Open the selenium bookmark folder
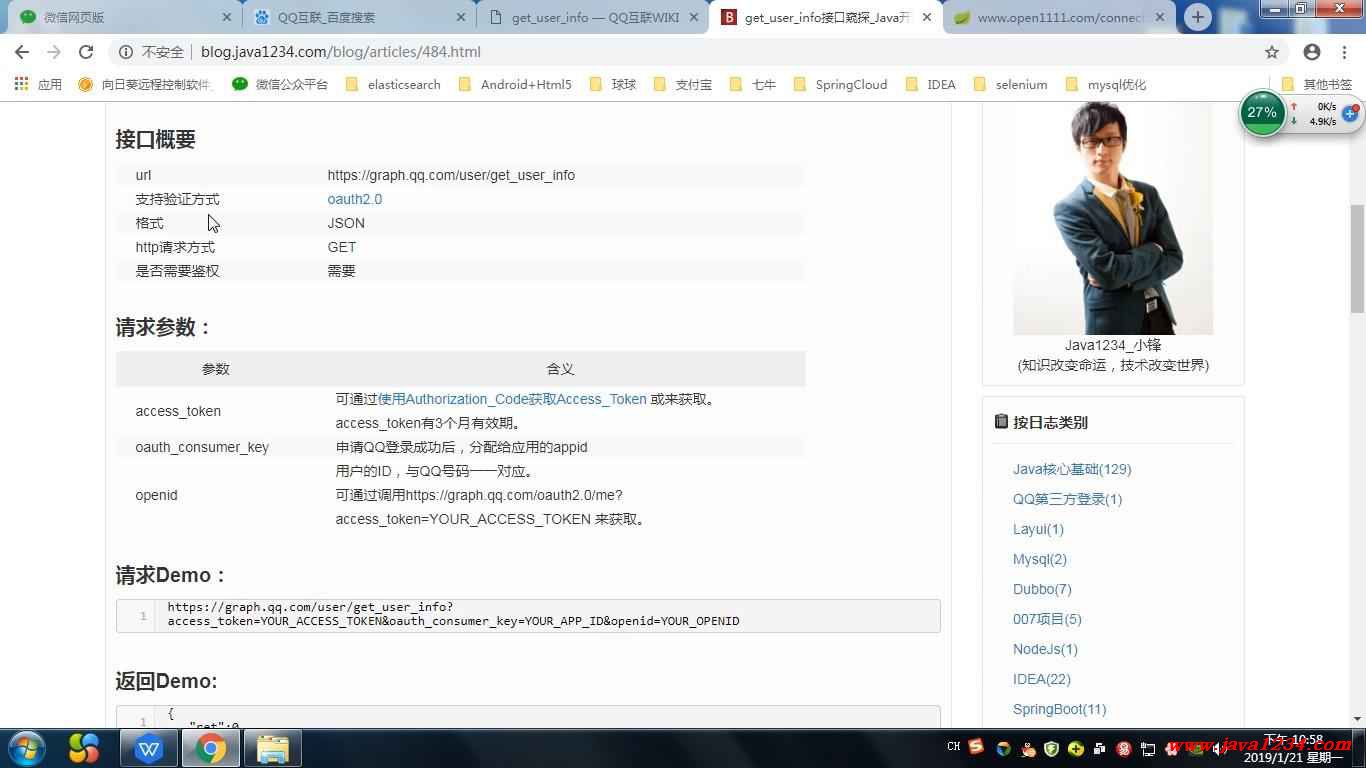This screenshot has width=1366, height=768. point(1010,85)
